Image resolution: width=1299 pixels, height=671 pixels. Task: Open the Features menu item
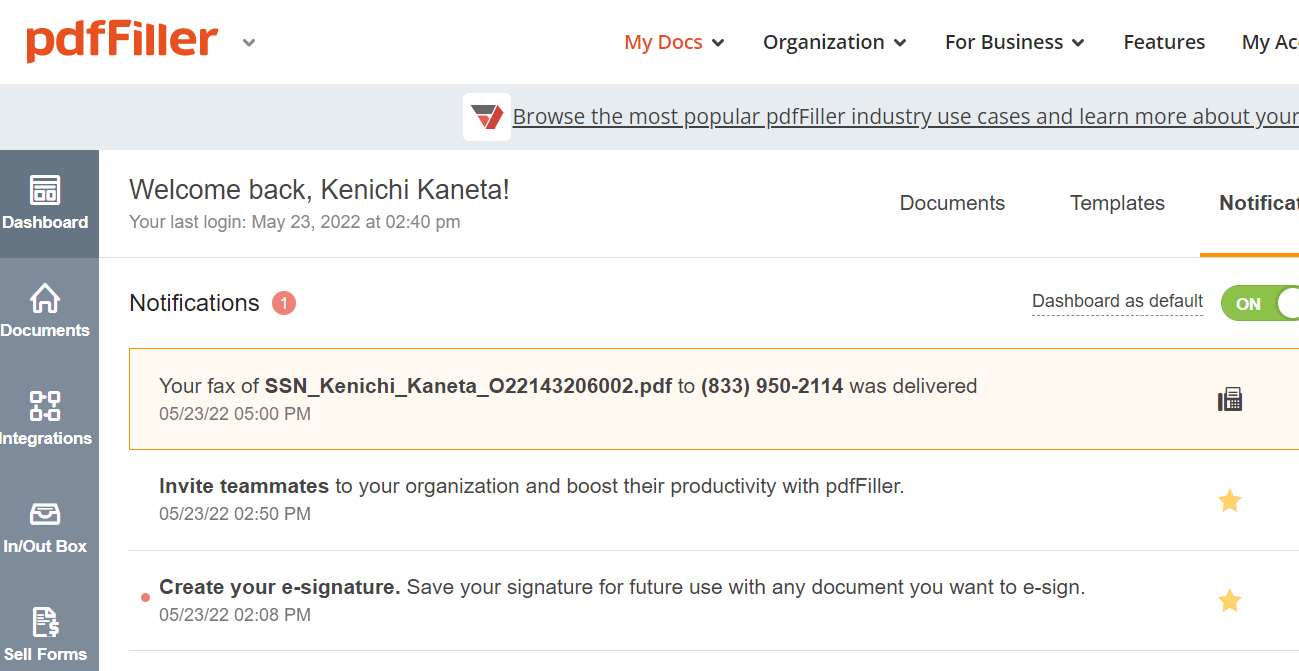coord(1164,42)
